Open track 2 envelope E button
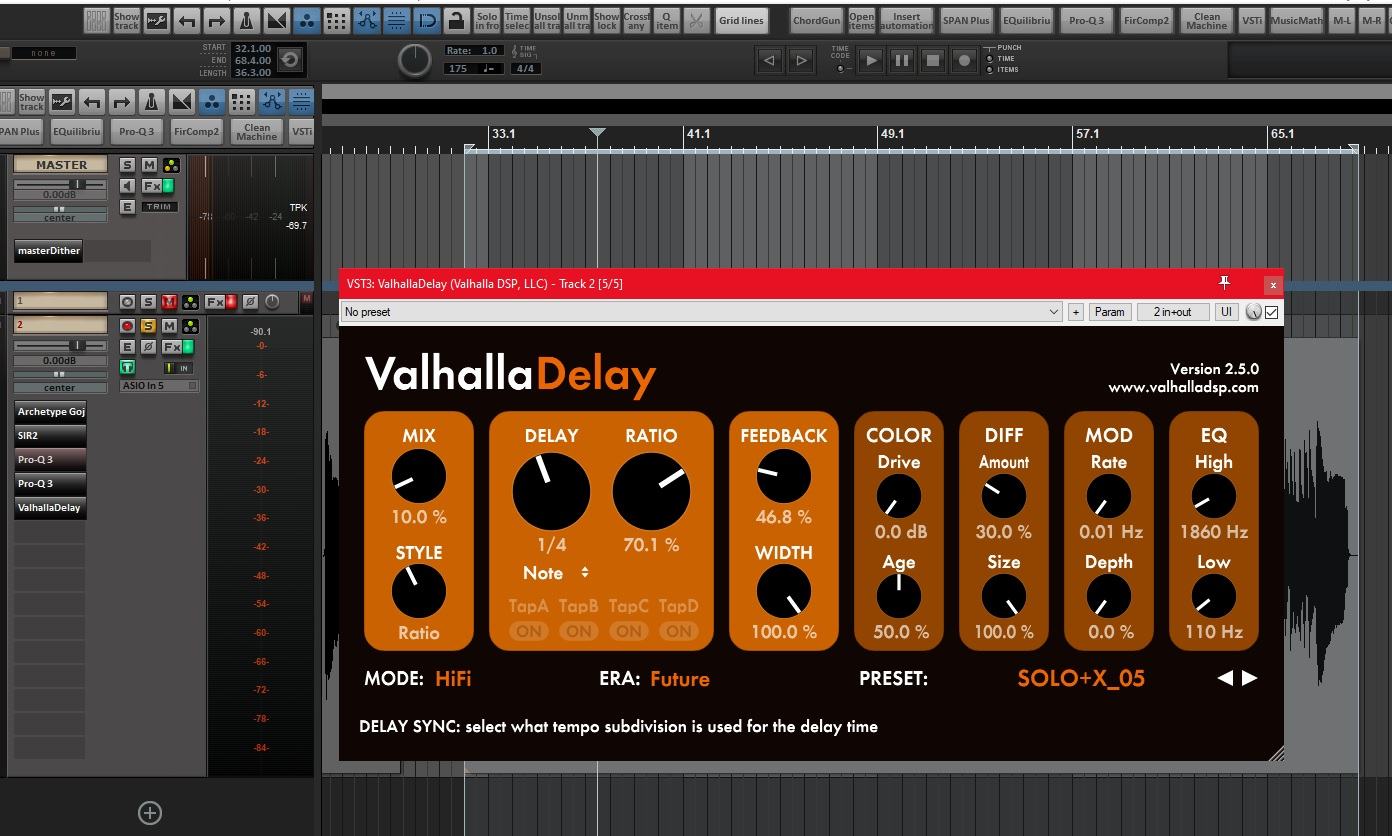The image size is (1392, 836). (x=127, y=347)
